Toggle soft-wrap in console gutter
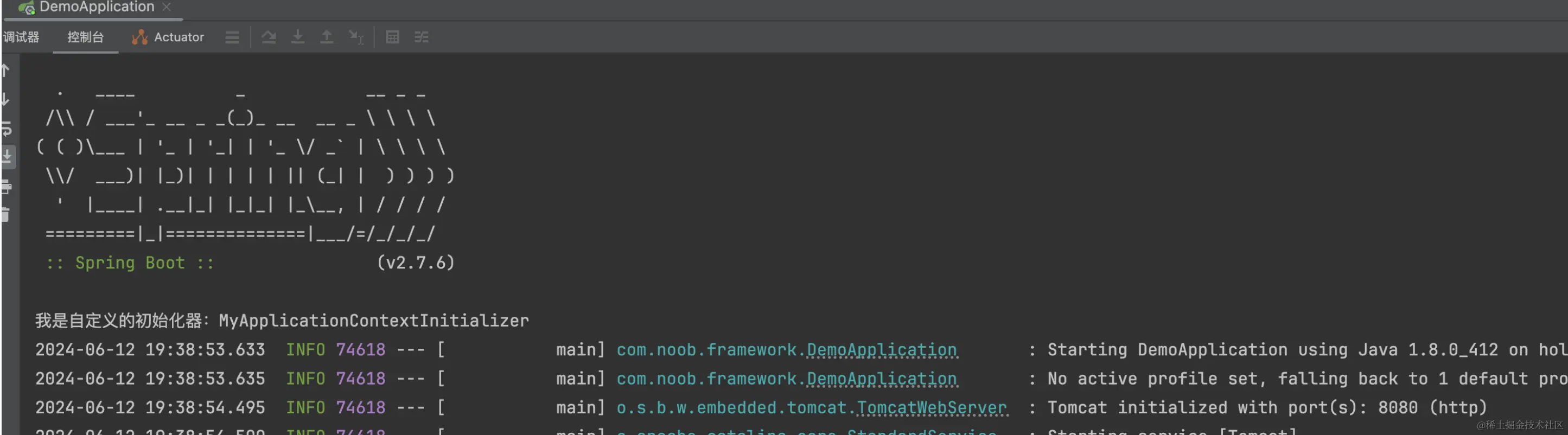 6,129
